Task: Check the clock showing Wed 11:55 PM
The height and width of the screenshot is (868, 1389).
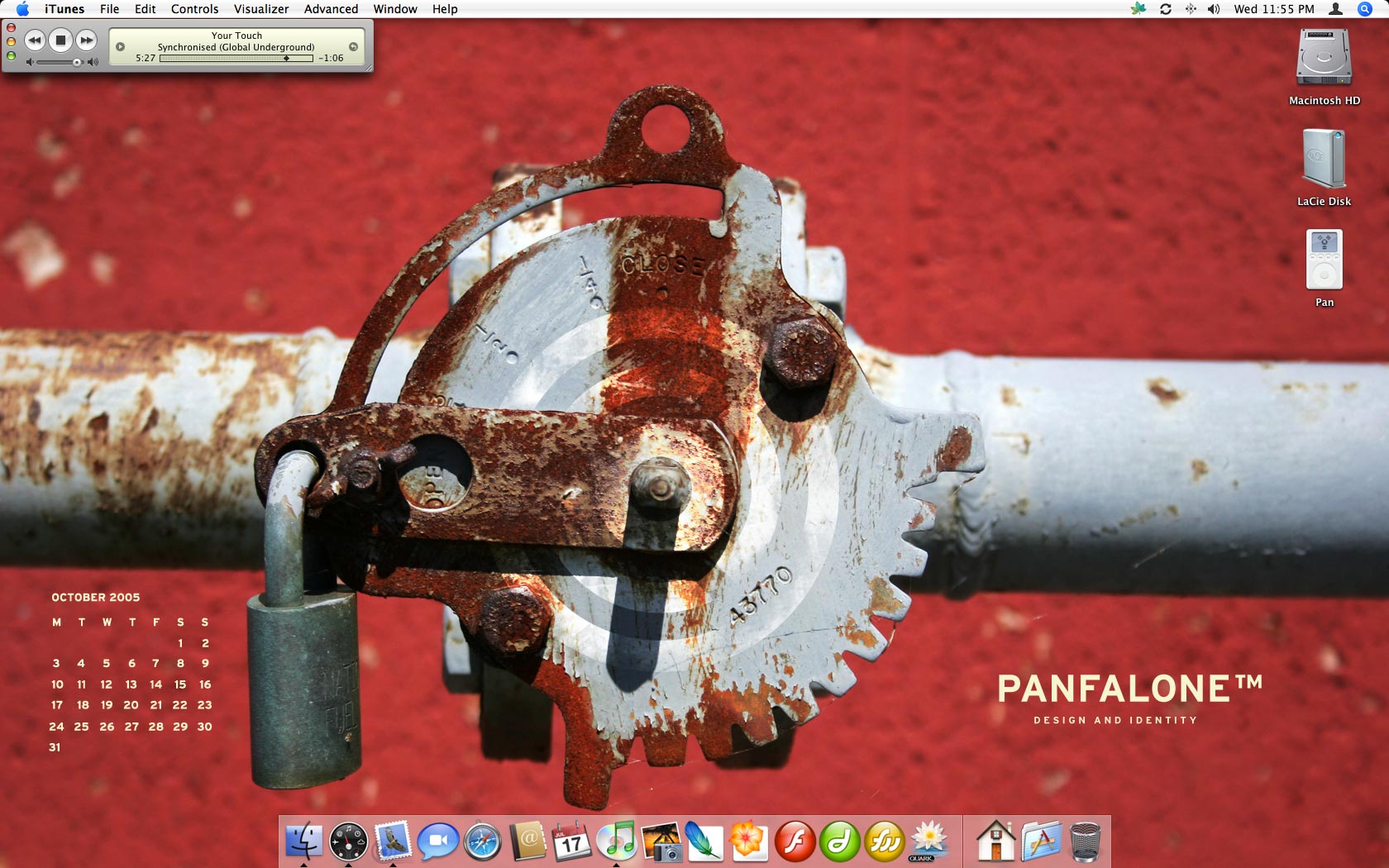Action: (1275, 9)
